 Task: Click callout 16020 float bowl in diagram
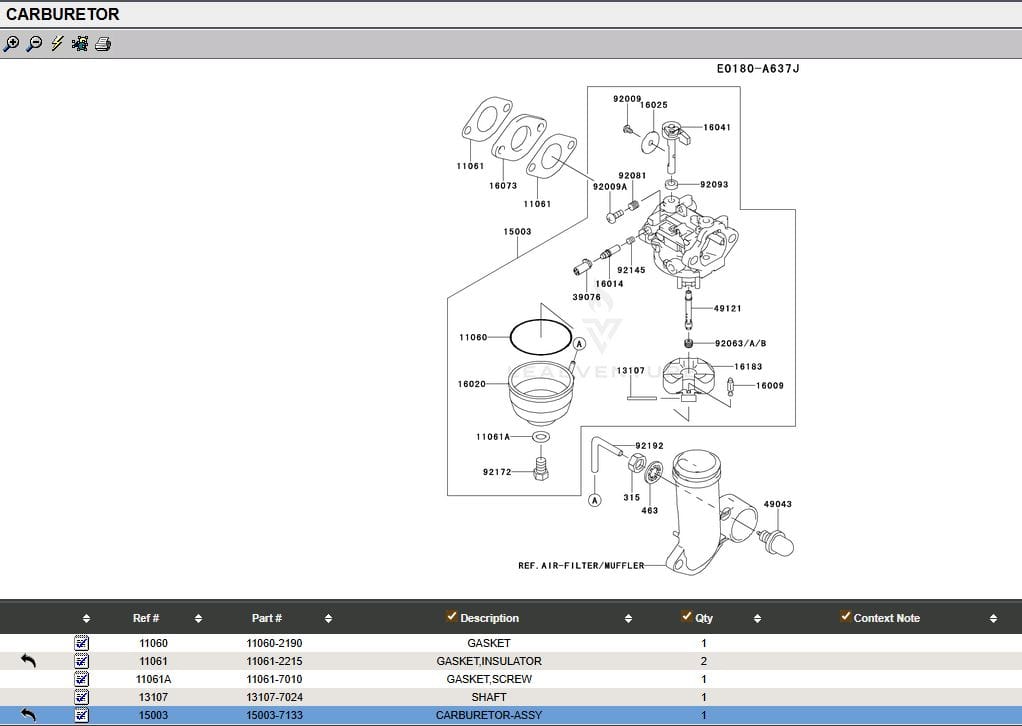(x=471, y=384)
